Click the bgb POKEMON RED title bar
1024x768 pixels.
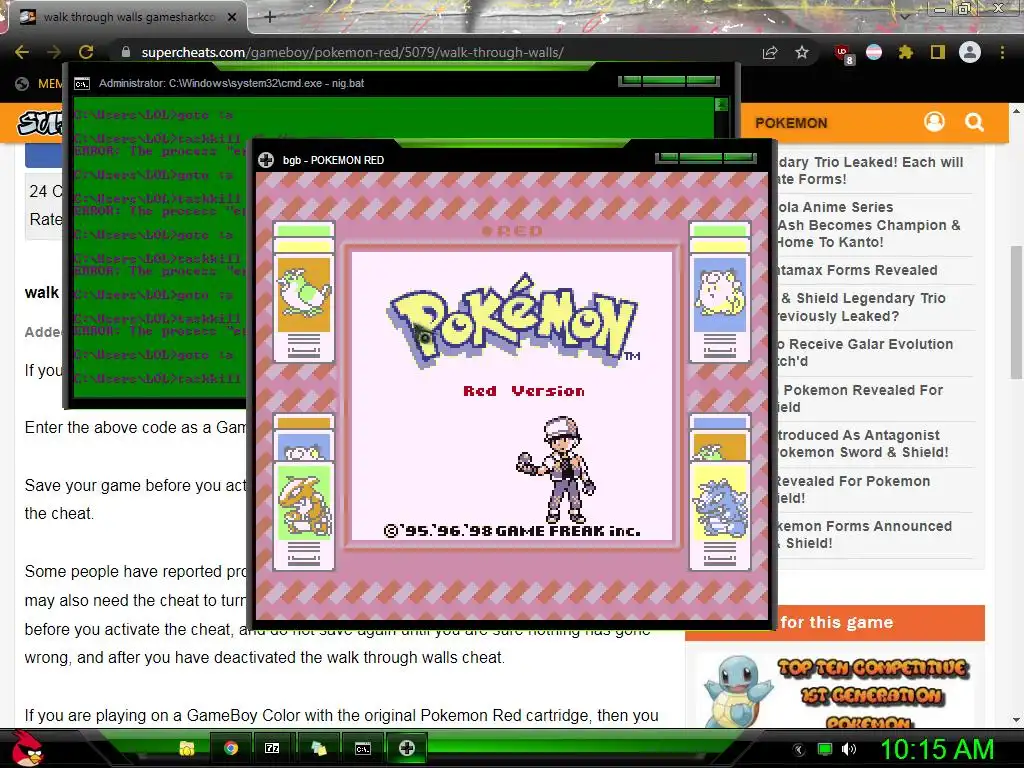pos(457,160)
